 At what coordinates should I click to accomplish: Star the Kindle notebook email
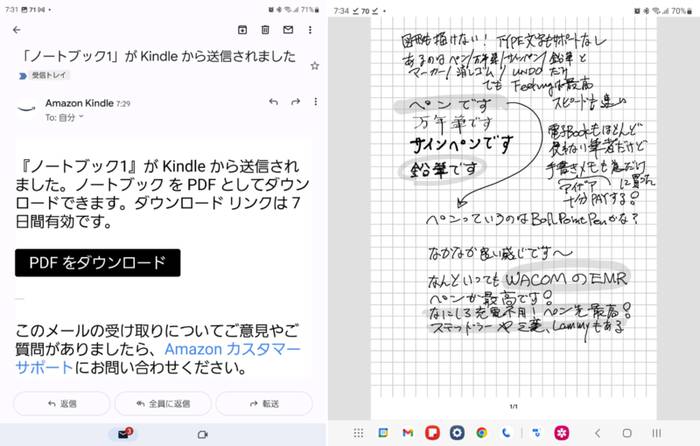click(315, 66)
